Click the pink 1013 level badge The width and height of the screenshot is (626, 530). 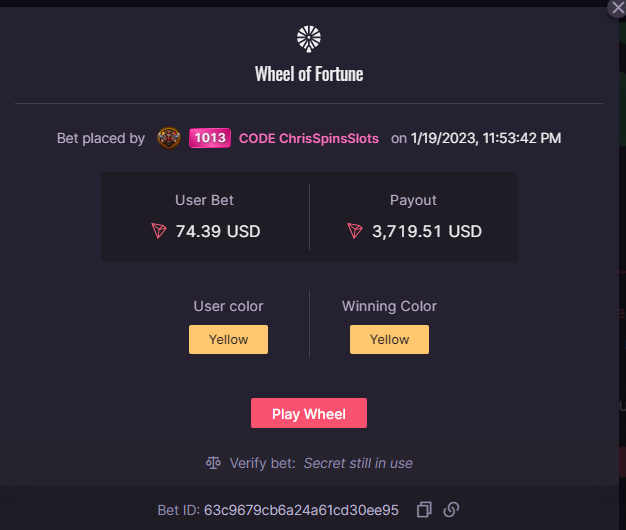210,138
